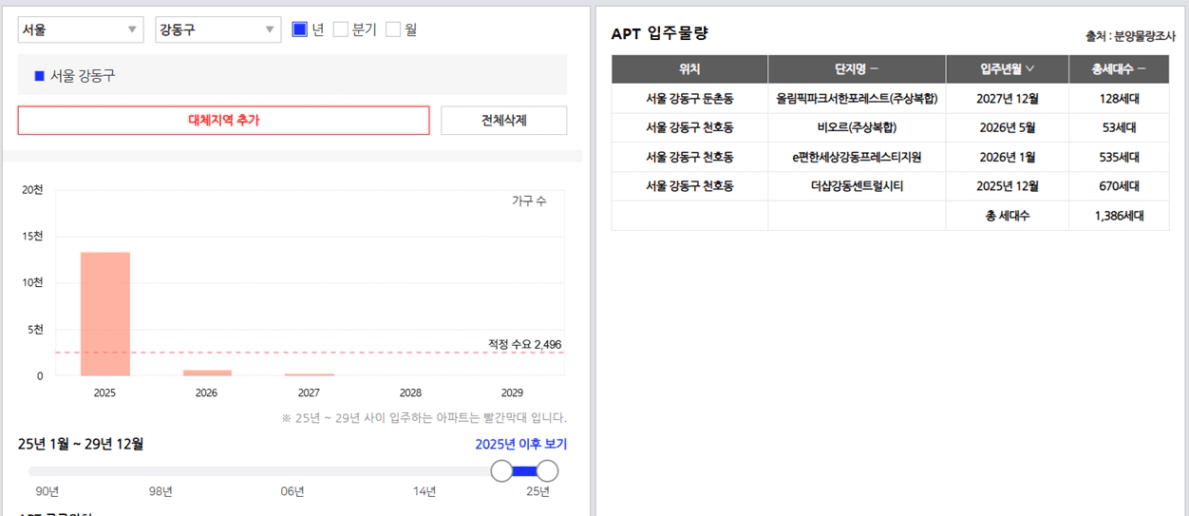Click the 2025년 12월 move-in date cell

click(1008, 186)
